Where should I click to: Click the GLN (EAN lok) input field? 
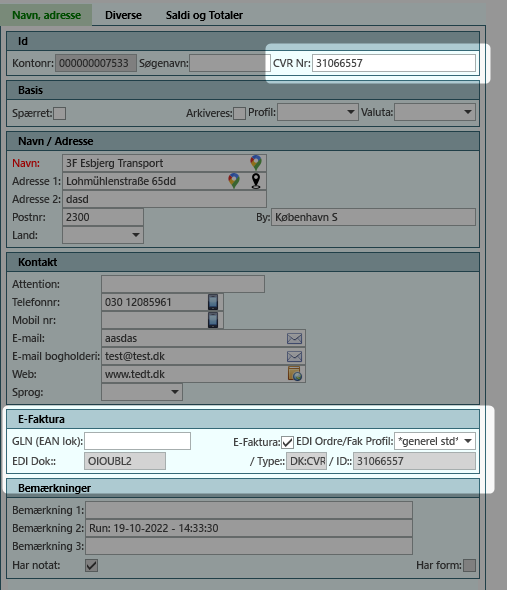pos(138,441)
